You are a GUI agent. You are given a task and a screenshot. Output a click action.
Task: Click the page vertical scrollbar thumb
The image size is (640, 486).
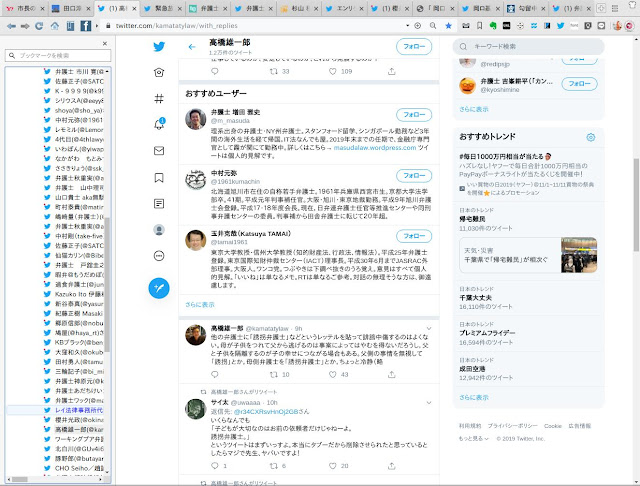coord(636,205)
